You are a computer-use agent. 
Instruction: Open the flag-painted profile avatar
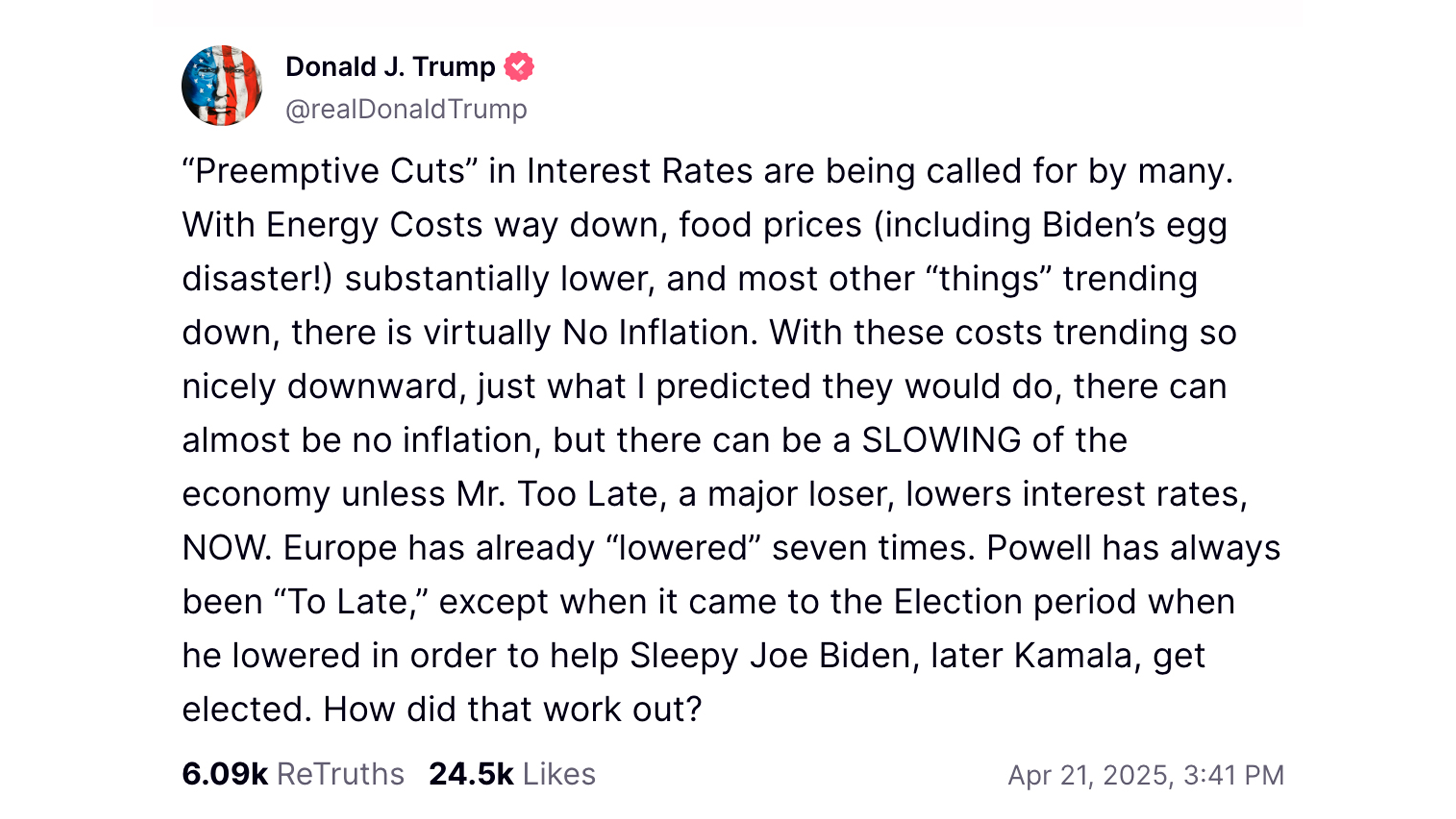tap(222, 86)
